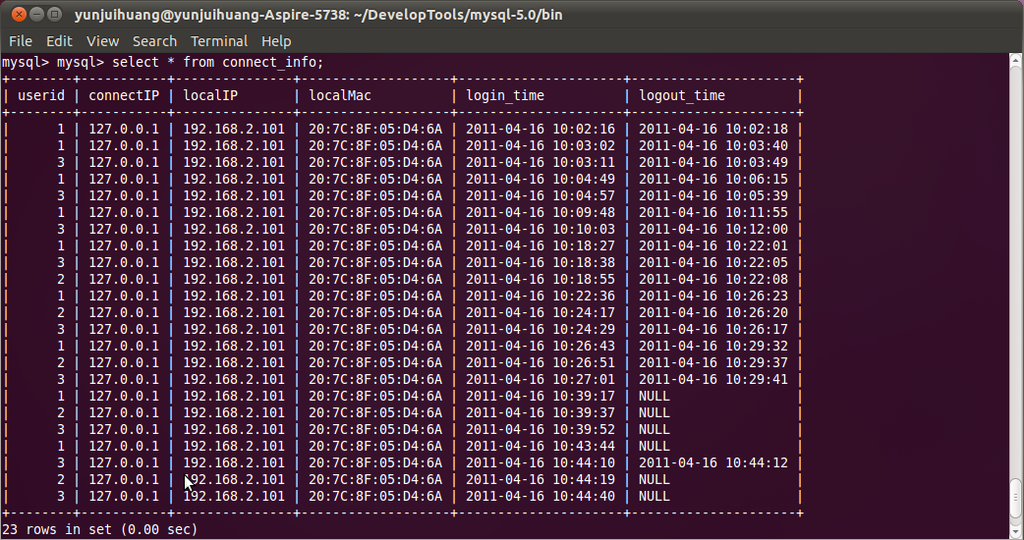The image size is (1024, 540).
Task: Click login time '2011-04-16 10:18:38'
Action: point(540,262)
